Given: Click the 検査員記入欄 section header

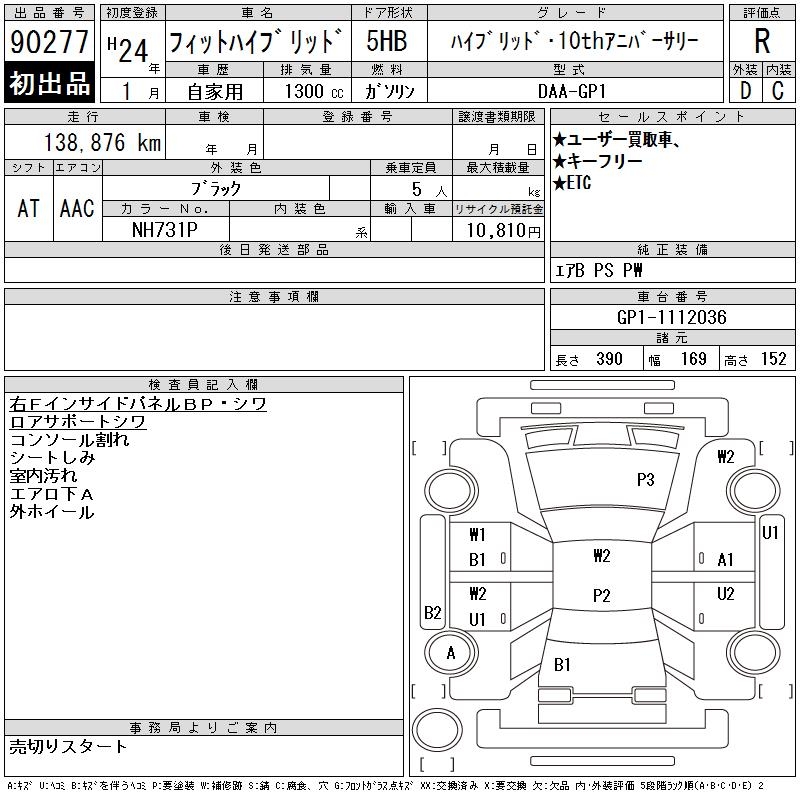Looking at the screenshot, I should 204,384.
